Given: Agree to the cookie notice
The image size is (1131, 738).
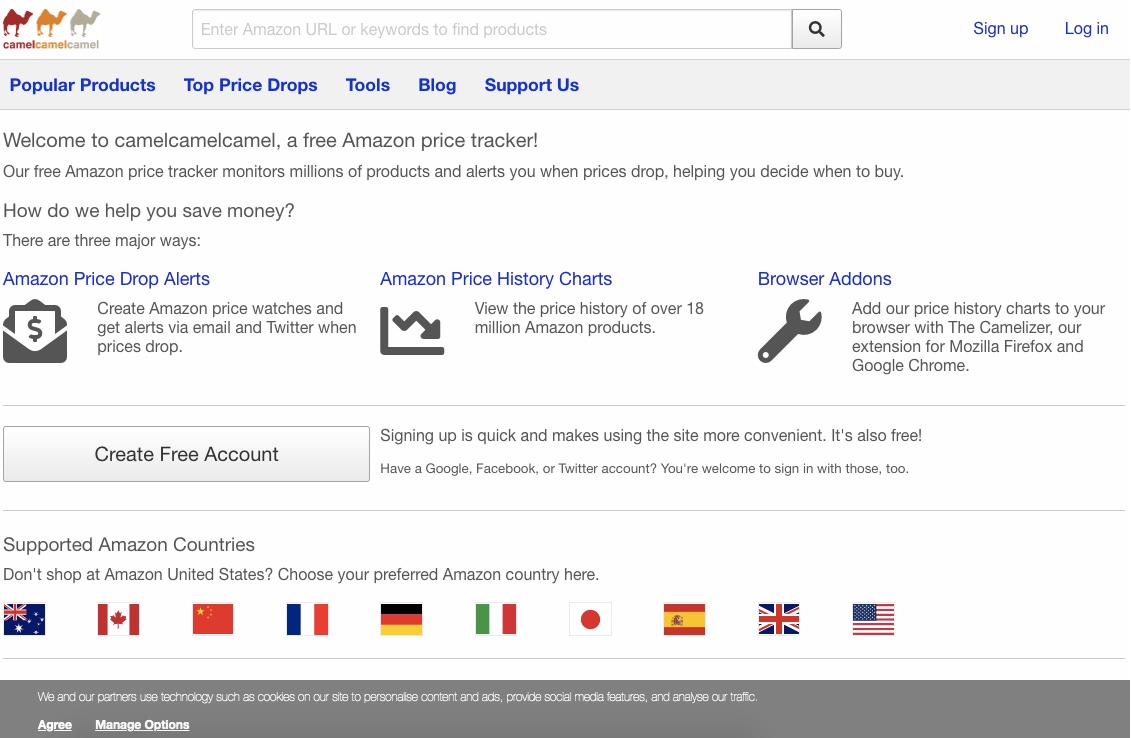Looking at the screenshot, I should point(54,724).
